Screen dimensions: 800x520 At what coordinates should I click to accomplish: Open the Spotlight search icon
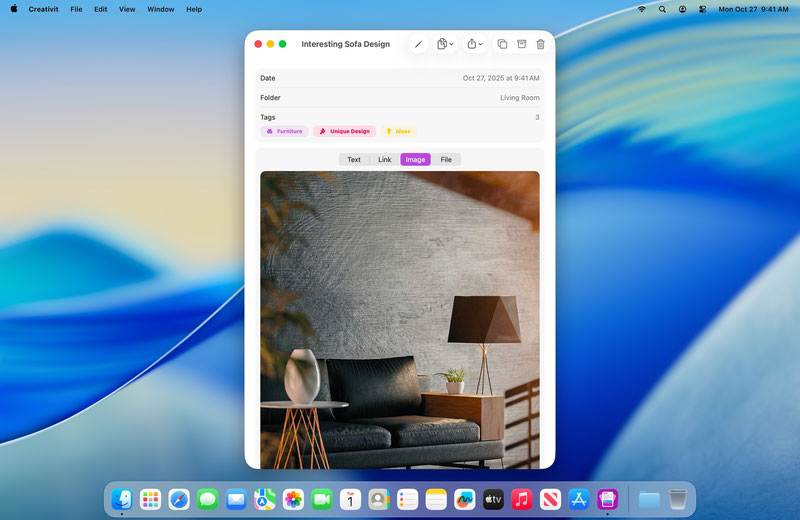[662, 9]
